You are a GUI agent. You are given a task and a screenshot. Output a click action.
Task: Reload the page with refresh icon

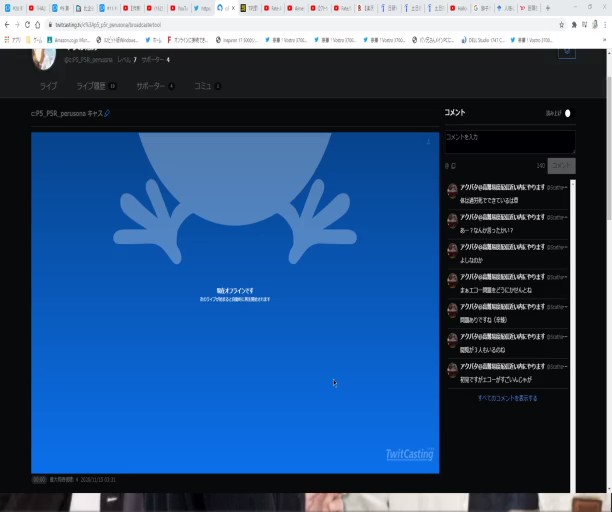pyautogui.click(x=27, y=25)
